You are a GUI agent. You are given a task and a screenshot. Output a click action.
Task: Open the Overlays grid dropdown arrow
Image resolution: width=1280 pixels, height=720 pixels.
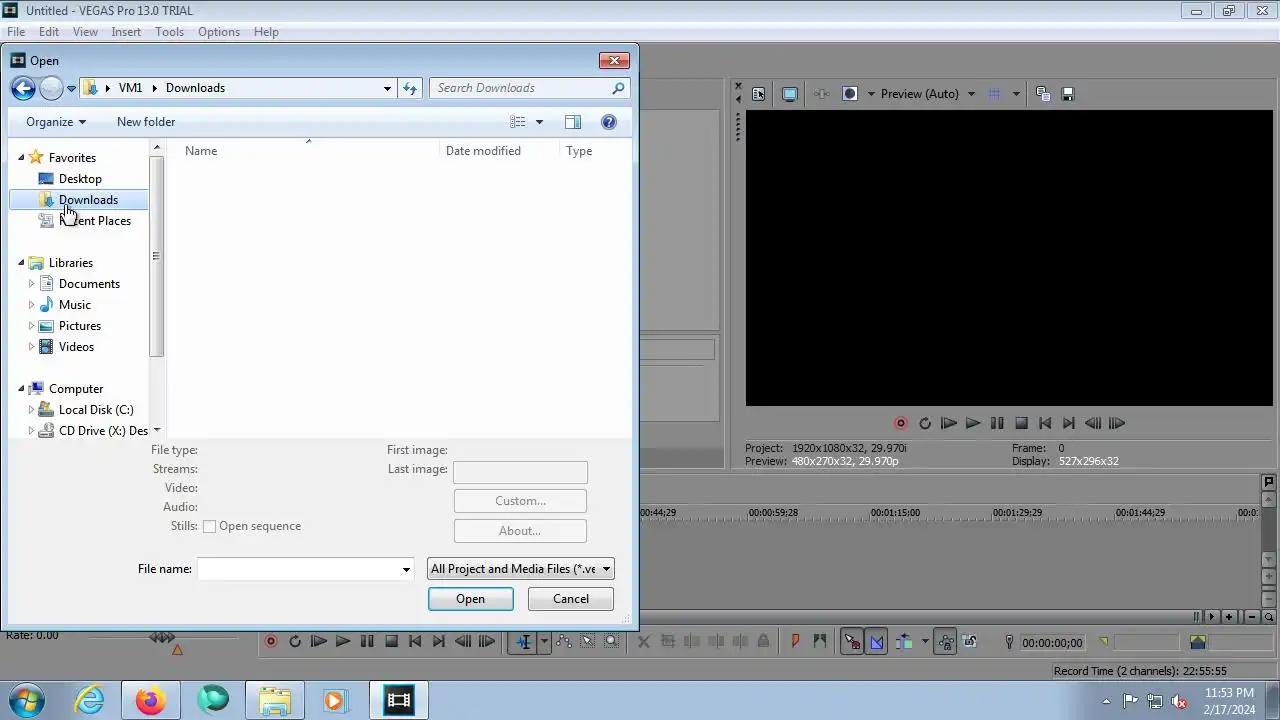1016,94
